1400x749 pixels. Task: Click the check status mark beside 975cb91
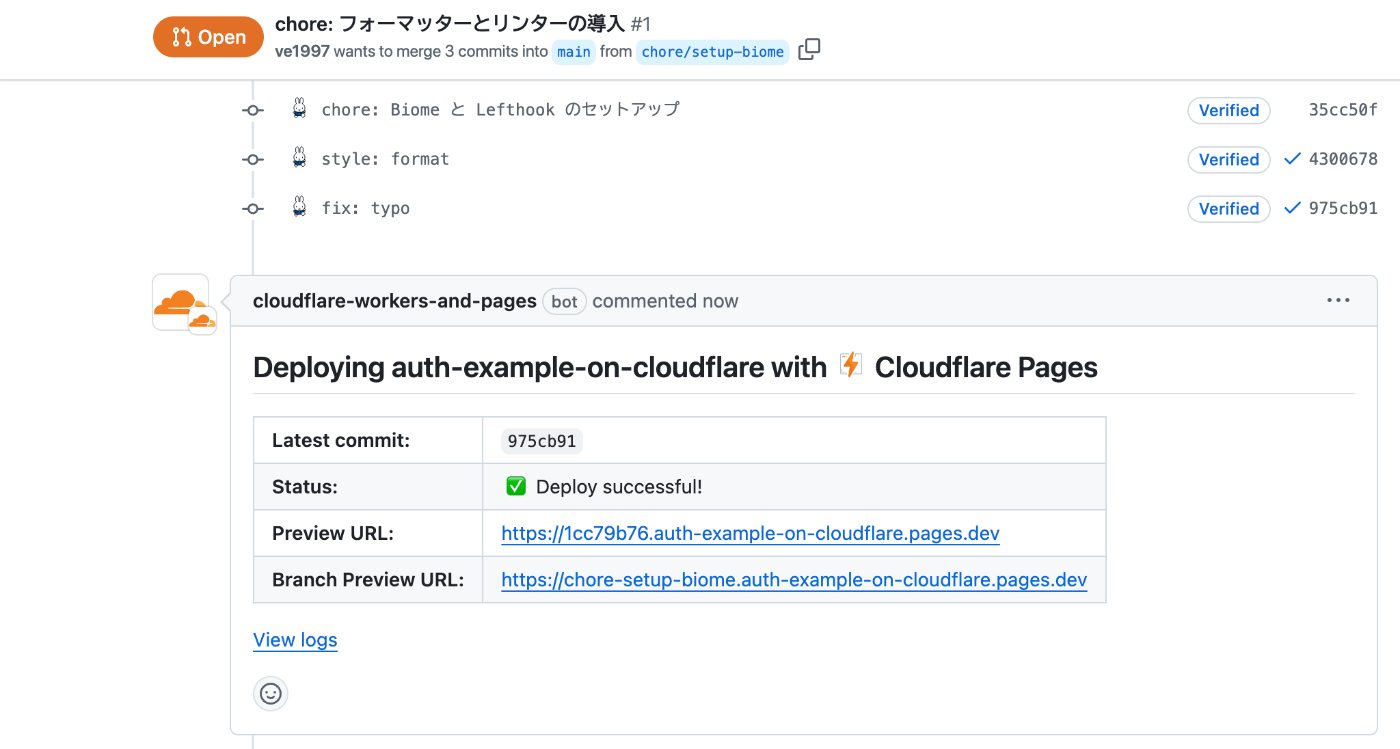(x=1292, y=208)
